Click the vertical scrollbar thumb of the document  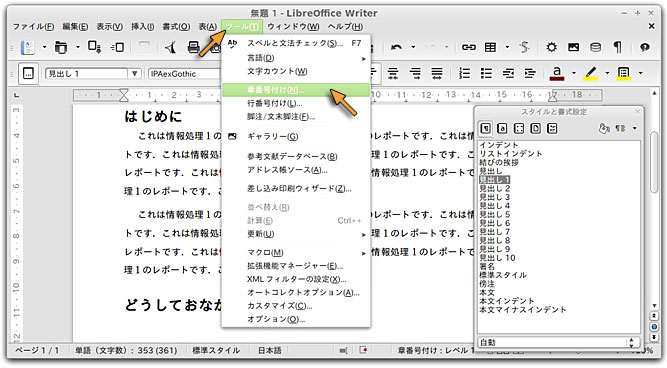point(654,163)
